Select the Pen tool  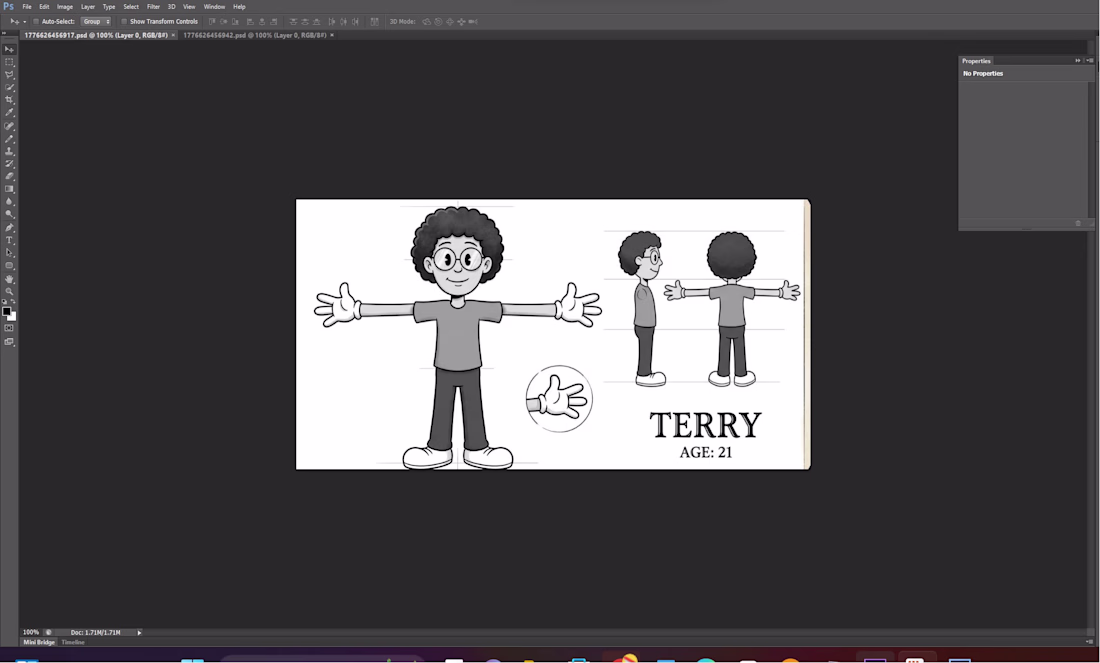tap(9, 228)
